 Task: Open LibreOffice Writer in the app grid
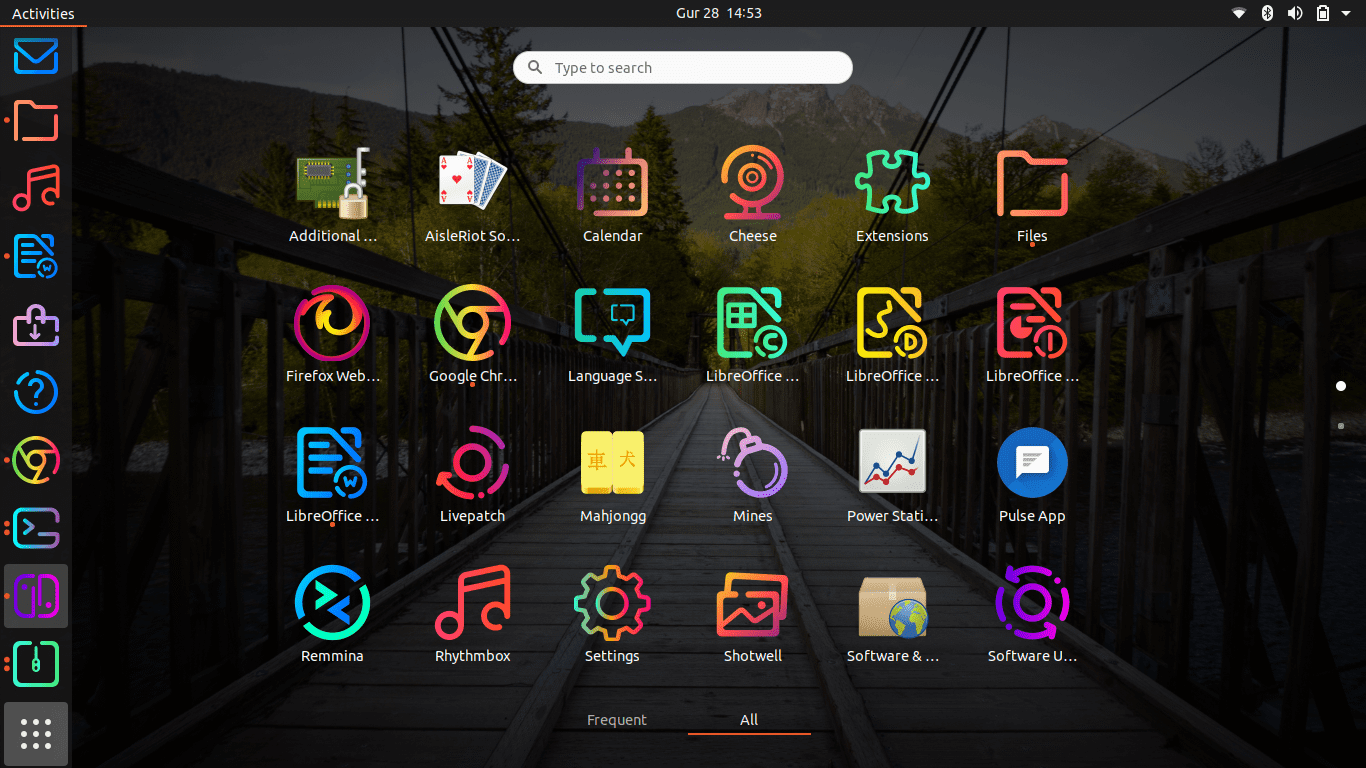(x=332, y=476)
